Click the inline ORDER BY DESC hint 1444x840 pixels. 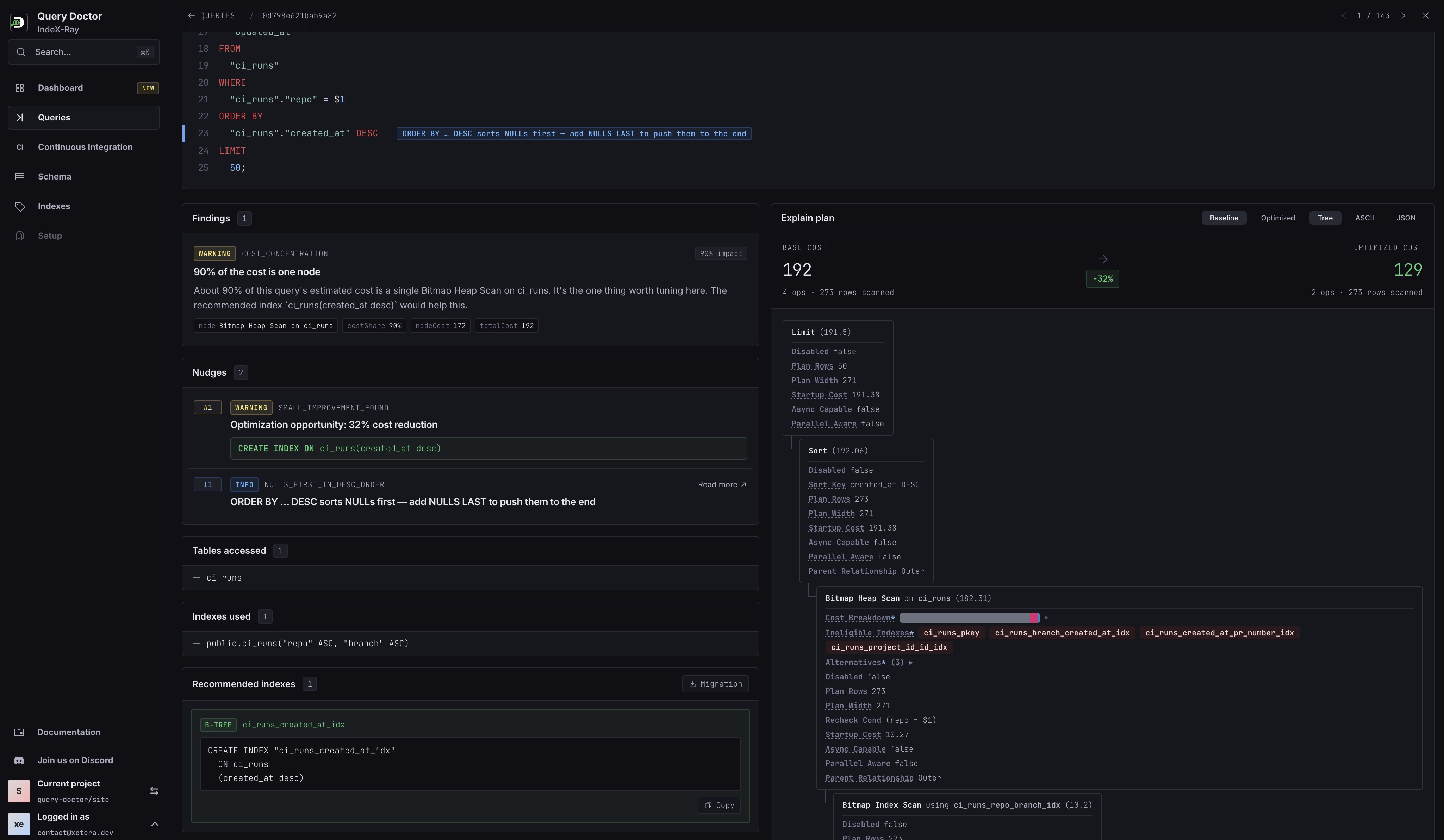pos(574,133)
